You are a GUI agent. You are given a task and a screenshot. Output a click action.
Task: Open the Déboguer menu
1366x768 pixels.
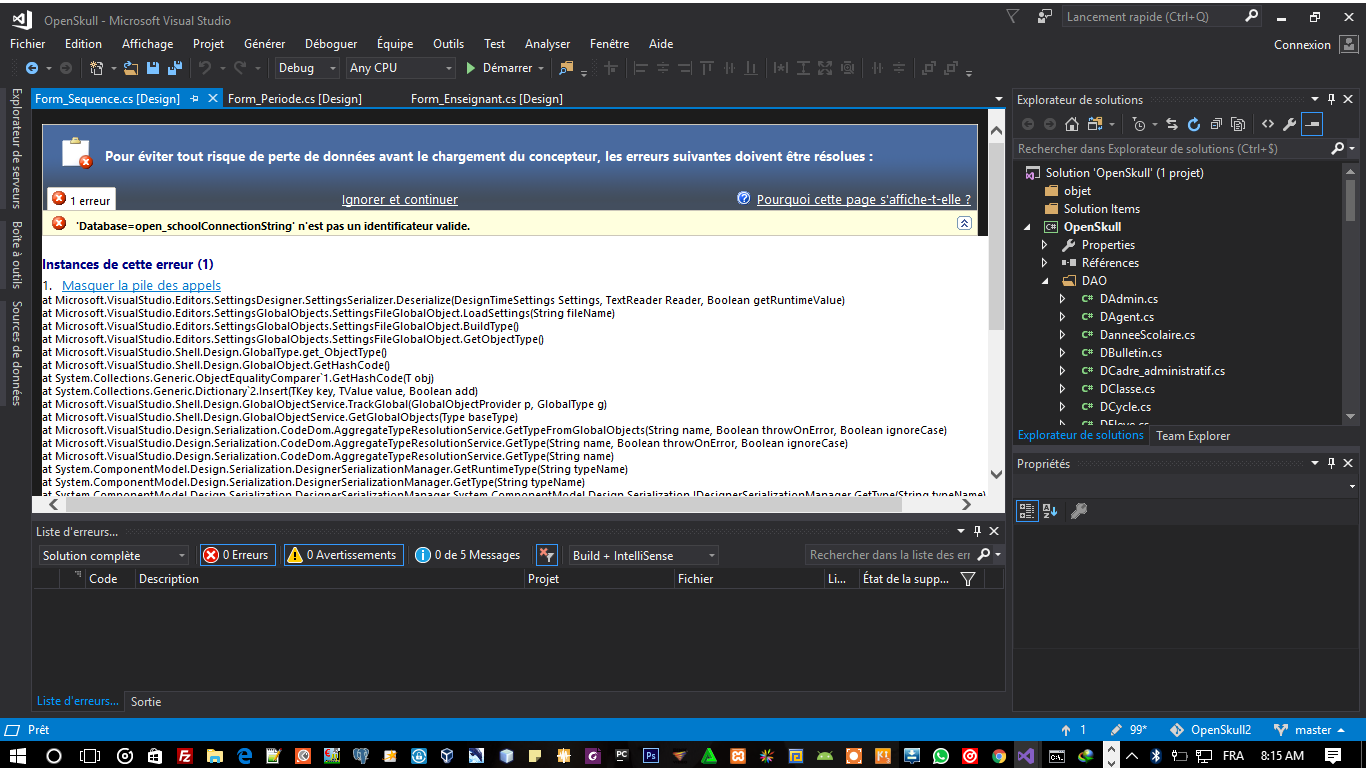(331, 44)
